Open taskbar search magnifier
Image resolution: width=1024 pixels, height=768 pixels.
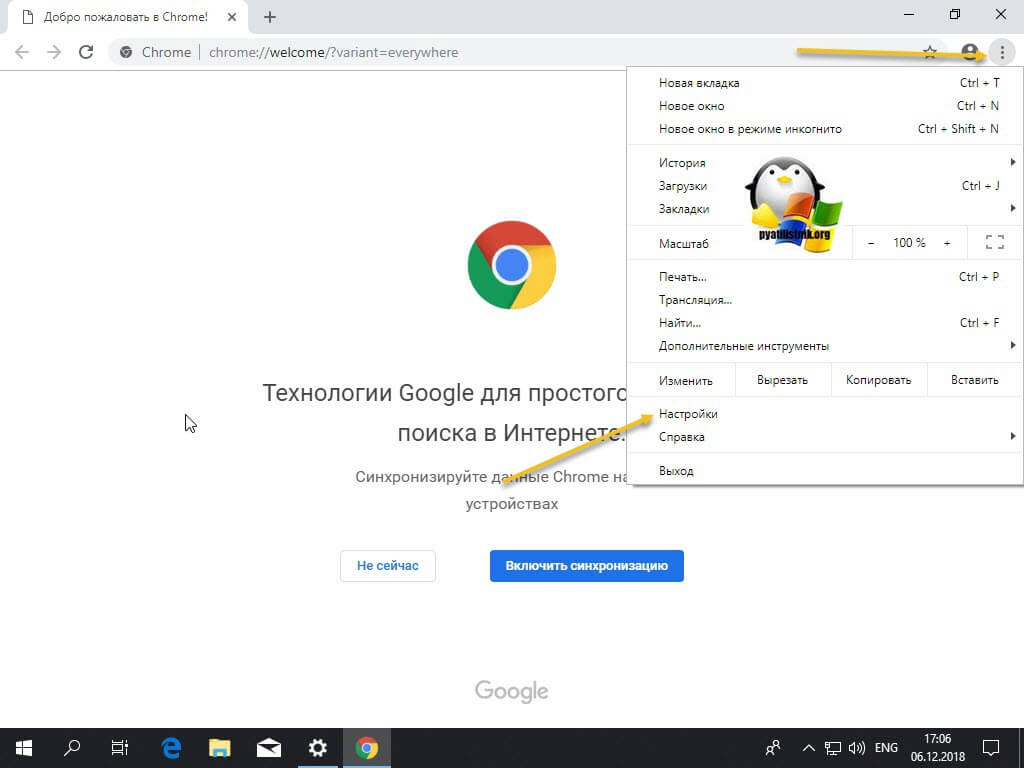click(x=72, y=748)
